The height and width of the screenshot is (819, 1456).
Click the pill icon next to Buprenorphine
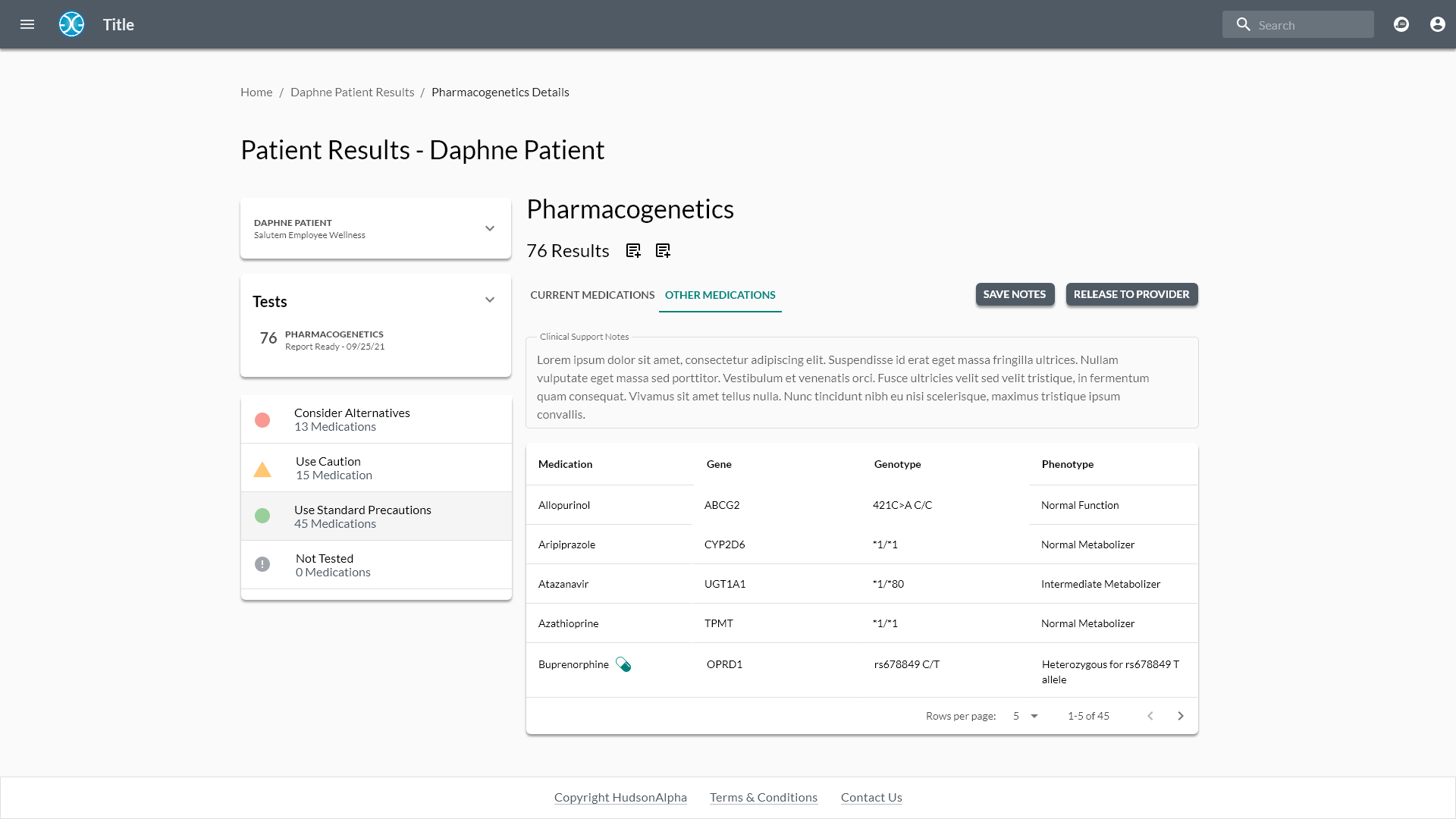(623, 665)
